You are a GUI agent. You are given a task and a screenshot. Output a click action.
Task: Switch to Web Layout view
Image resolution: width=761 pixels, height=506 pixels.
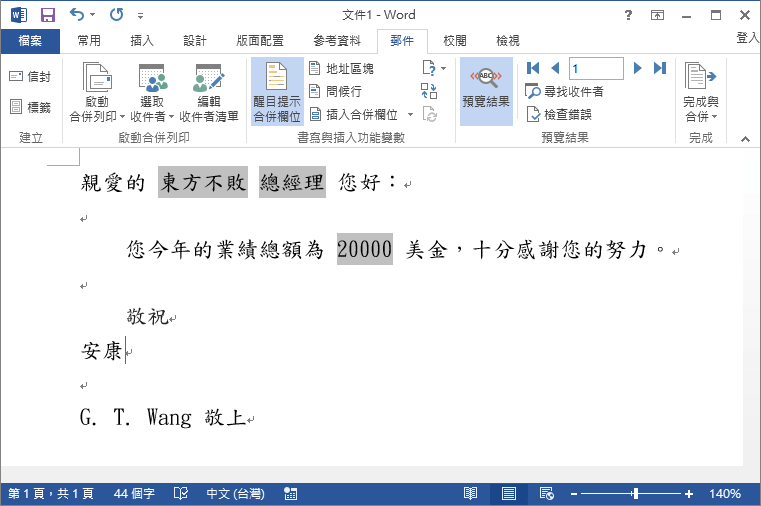(546, 494)
